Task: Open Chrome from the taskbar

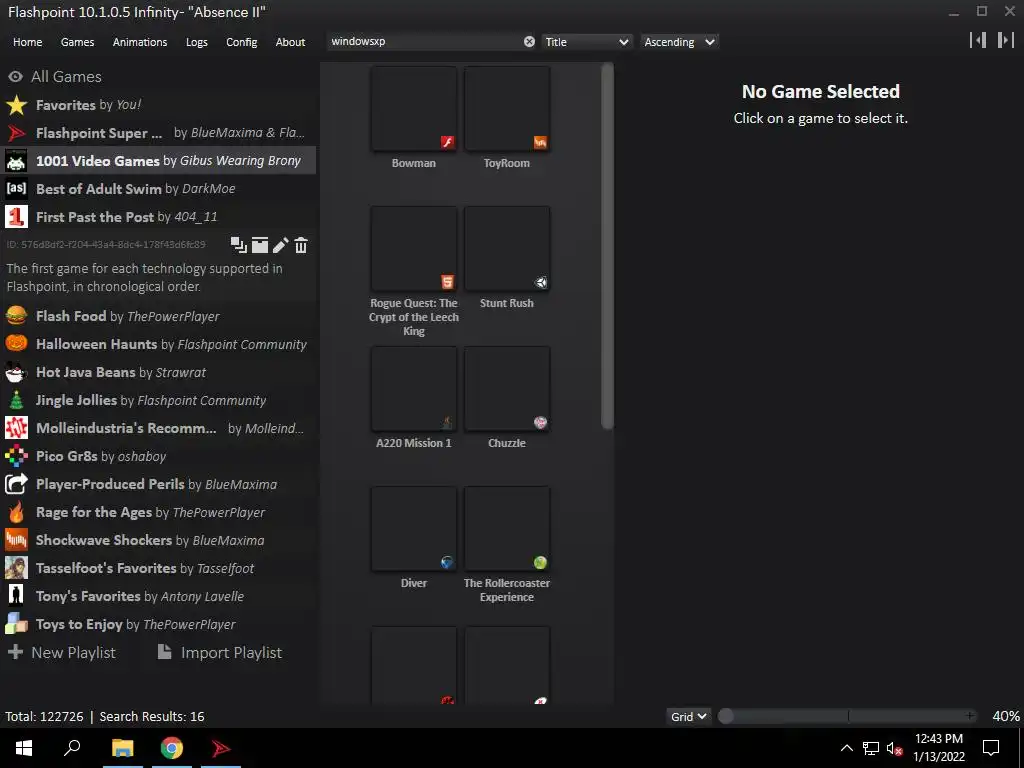Action: pyautogui.click(x=172, y=748)
